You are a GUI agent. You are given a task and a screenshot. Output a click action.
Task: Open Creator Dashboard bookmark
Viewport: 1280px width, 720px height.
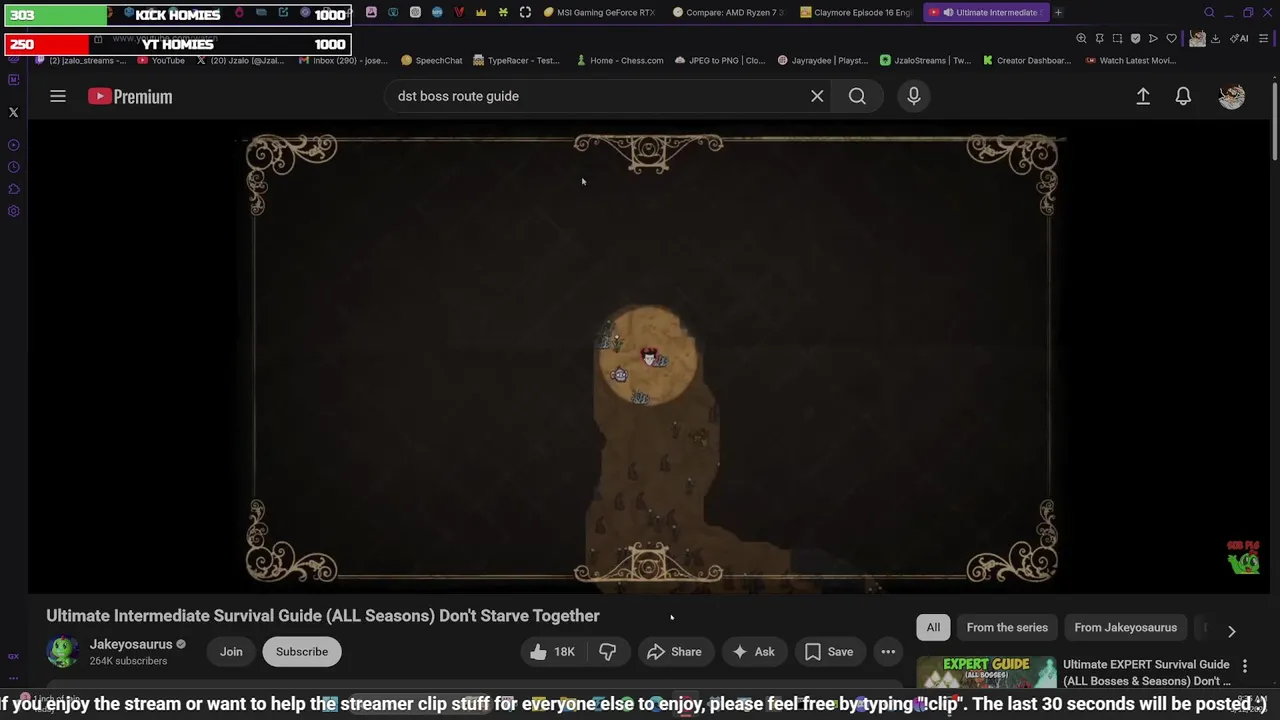click(x=1027, y=60)
